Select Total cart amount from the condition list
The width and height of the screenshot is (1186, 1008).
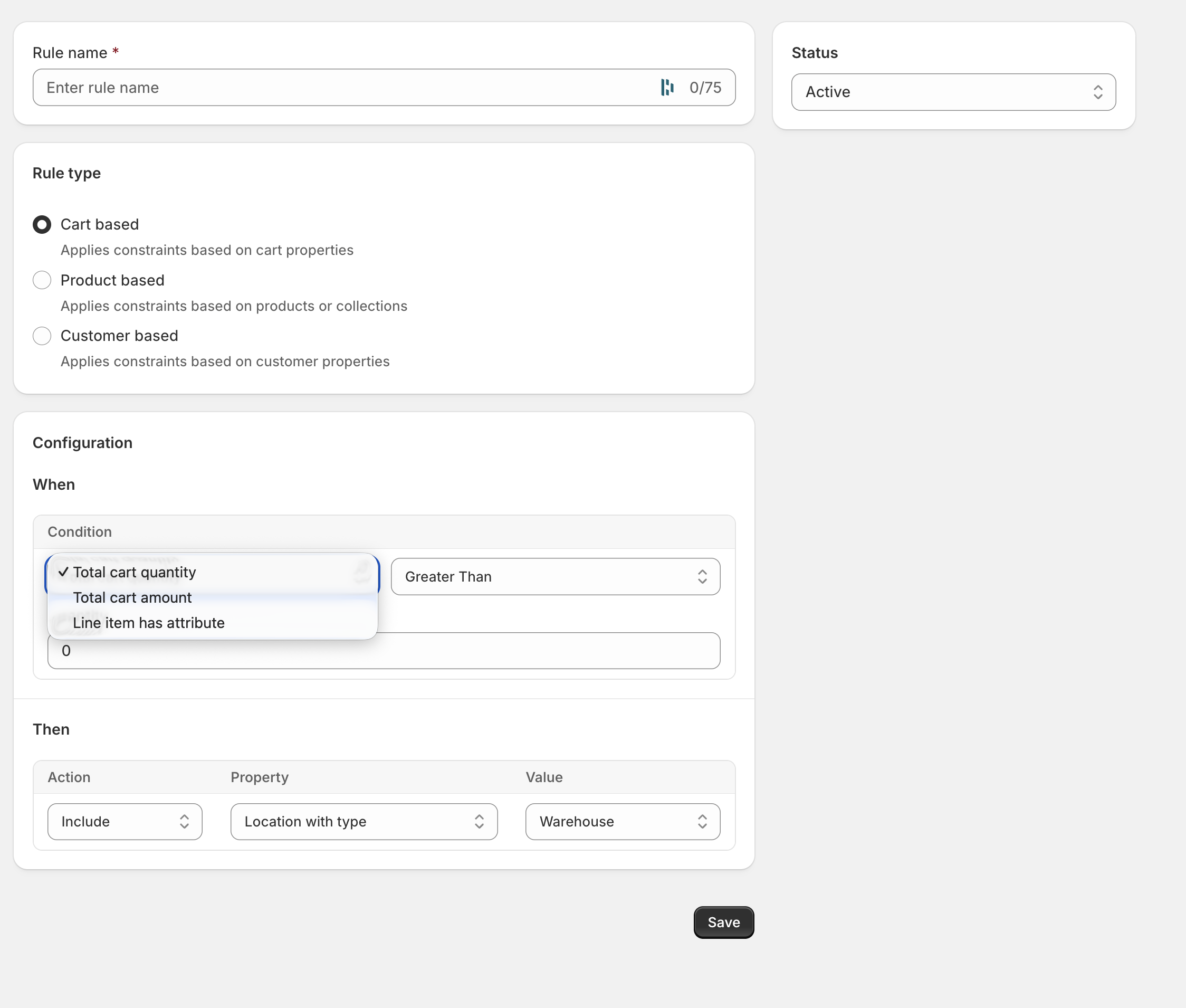pos(132,598)
